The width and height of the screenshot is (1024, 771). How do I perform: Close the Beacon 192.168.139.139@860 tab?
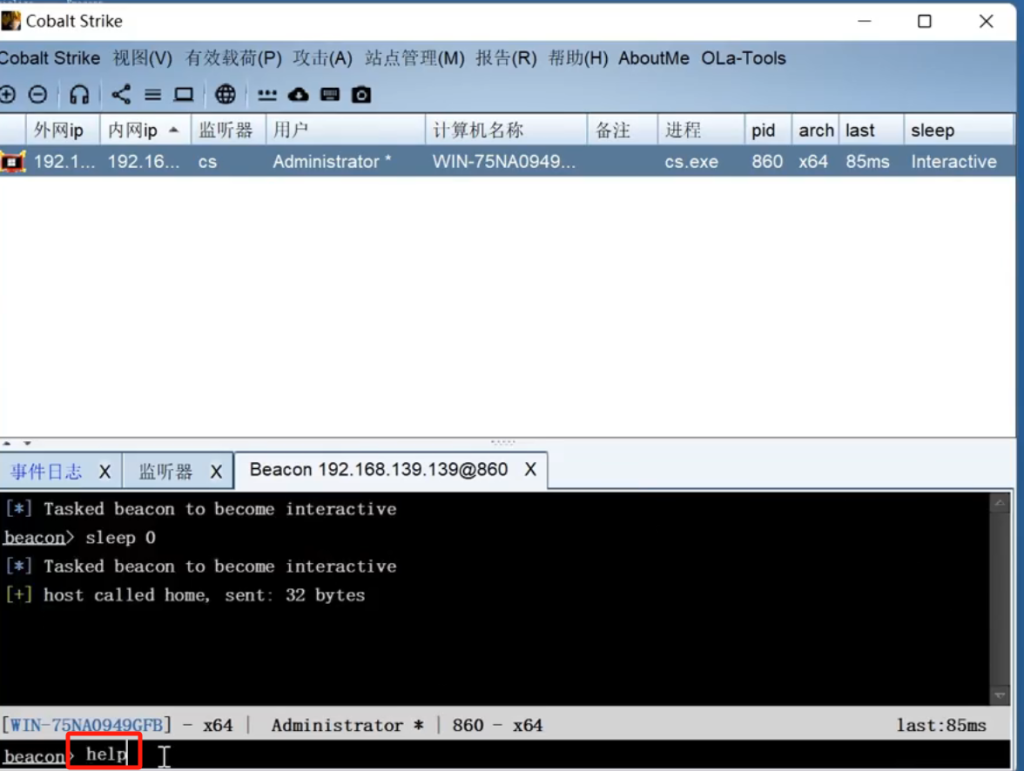[x=530, y=469]
